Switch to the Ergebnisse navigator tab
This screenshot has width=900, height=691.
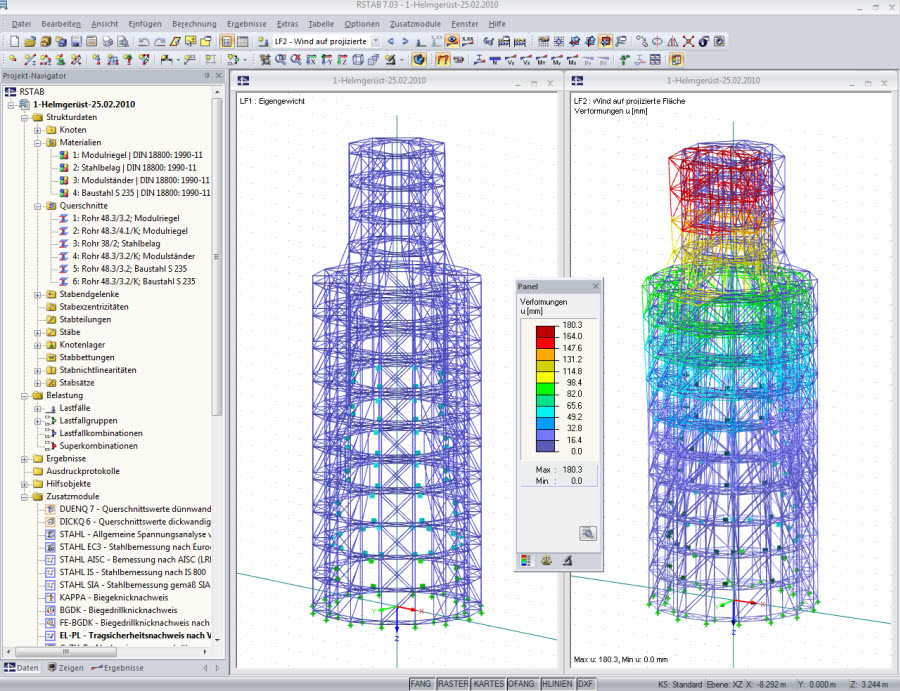(118, 668)
